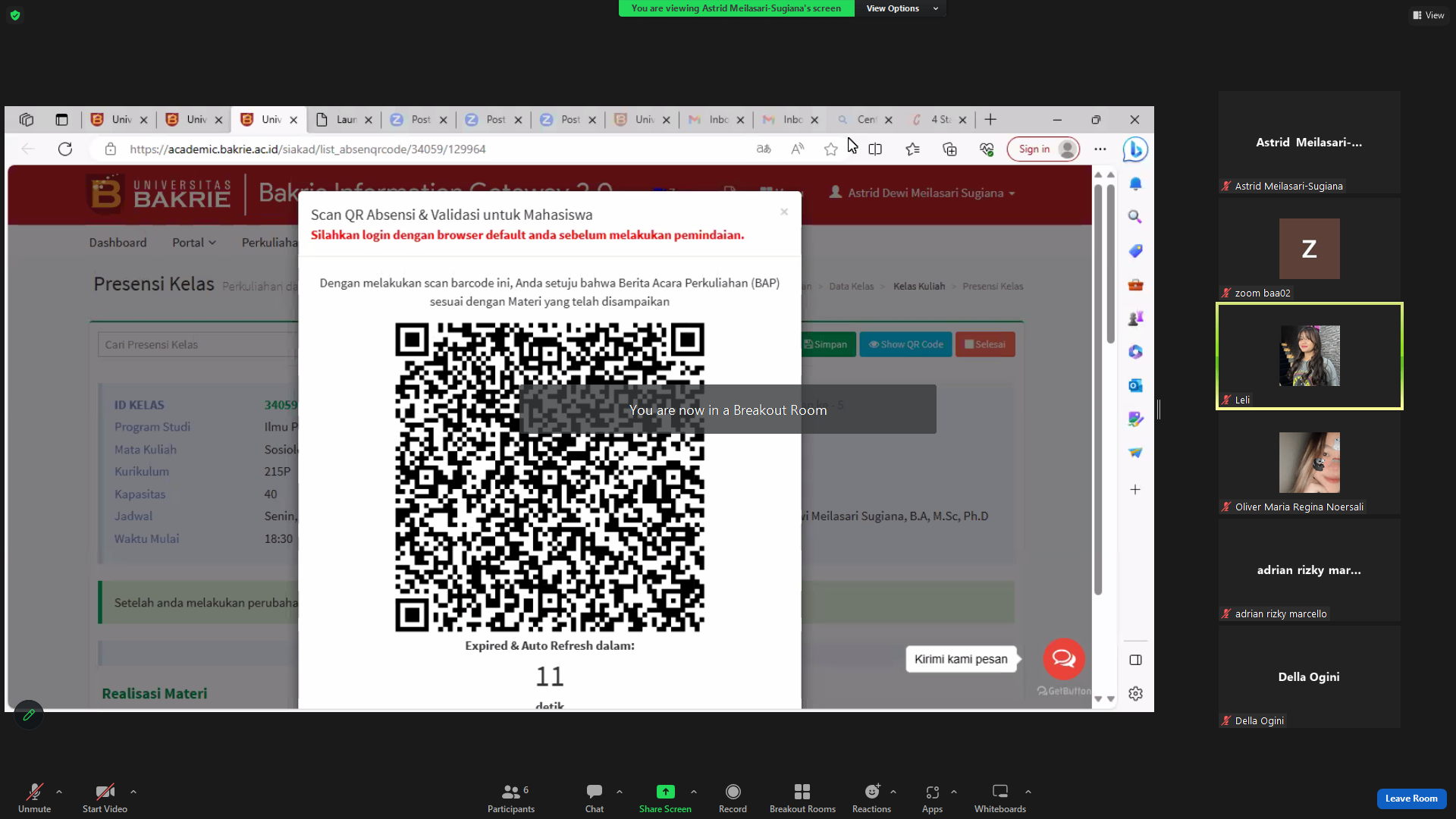Click the Data Kelas breadcrumb link
The width and height of the screenshot is (1456, 819).
[x=852, y=287]
